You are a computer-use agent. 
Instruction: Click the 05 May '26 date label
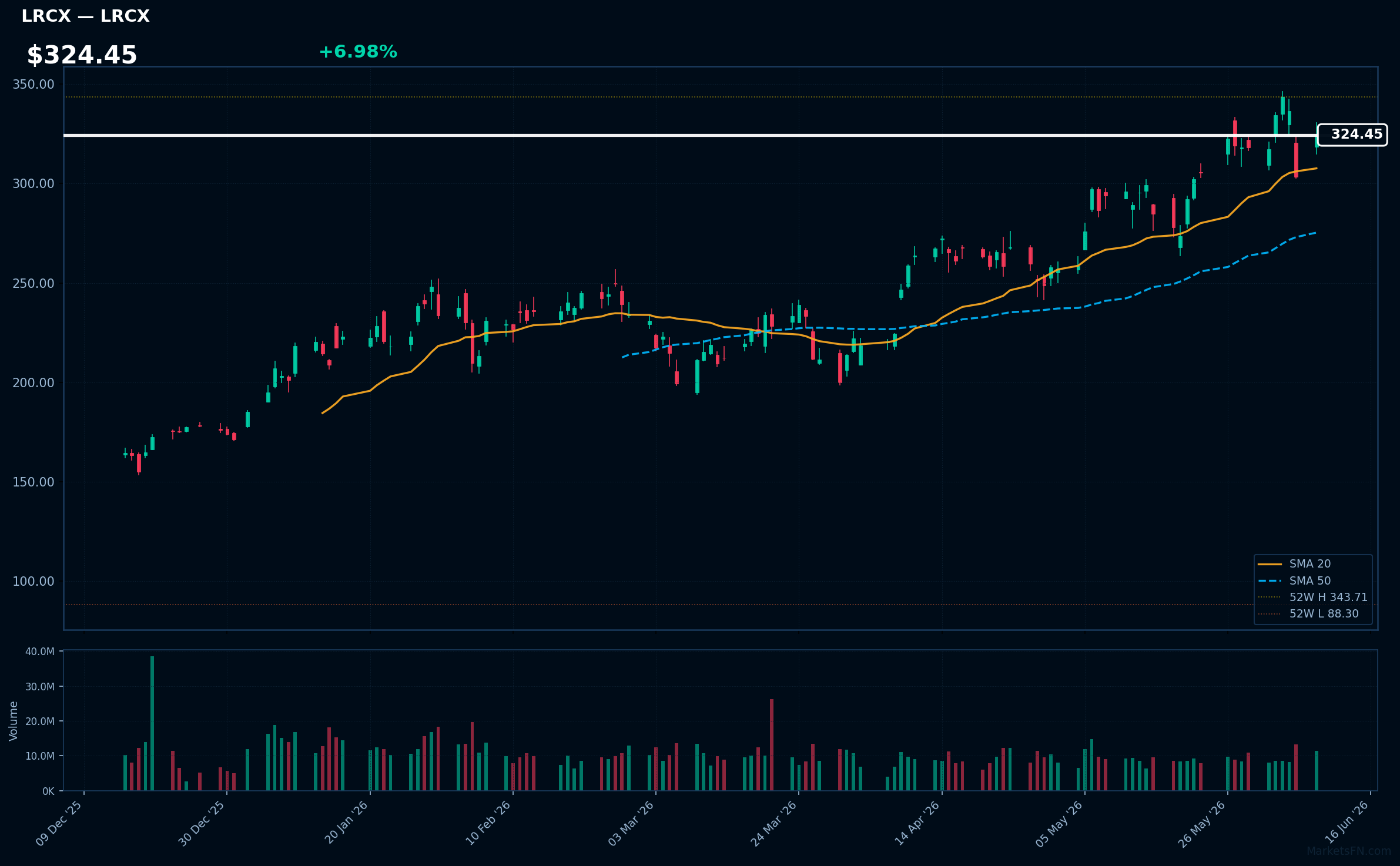(x=1059, y=824)
